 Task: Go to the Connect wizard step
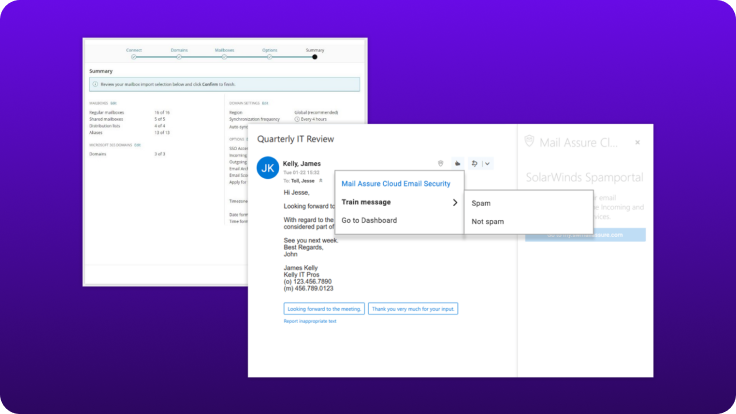pos(134,50)
